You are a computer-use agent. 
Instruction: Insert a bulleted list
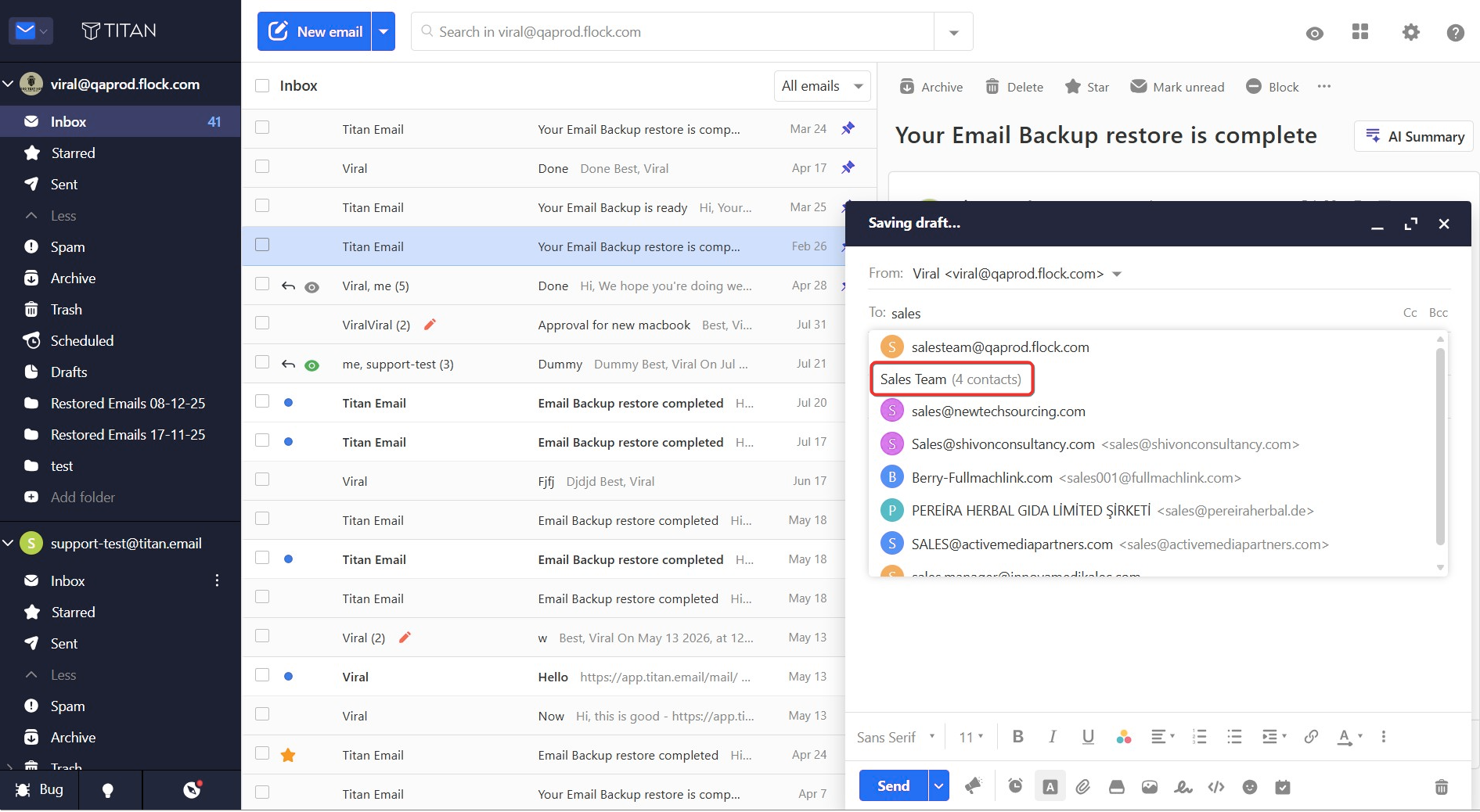click(x=1235, y=736)
